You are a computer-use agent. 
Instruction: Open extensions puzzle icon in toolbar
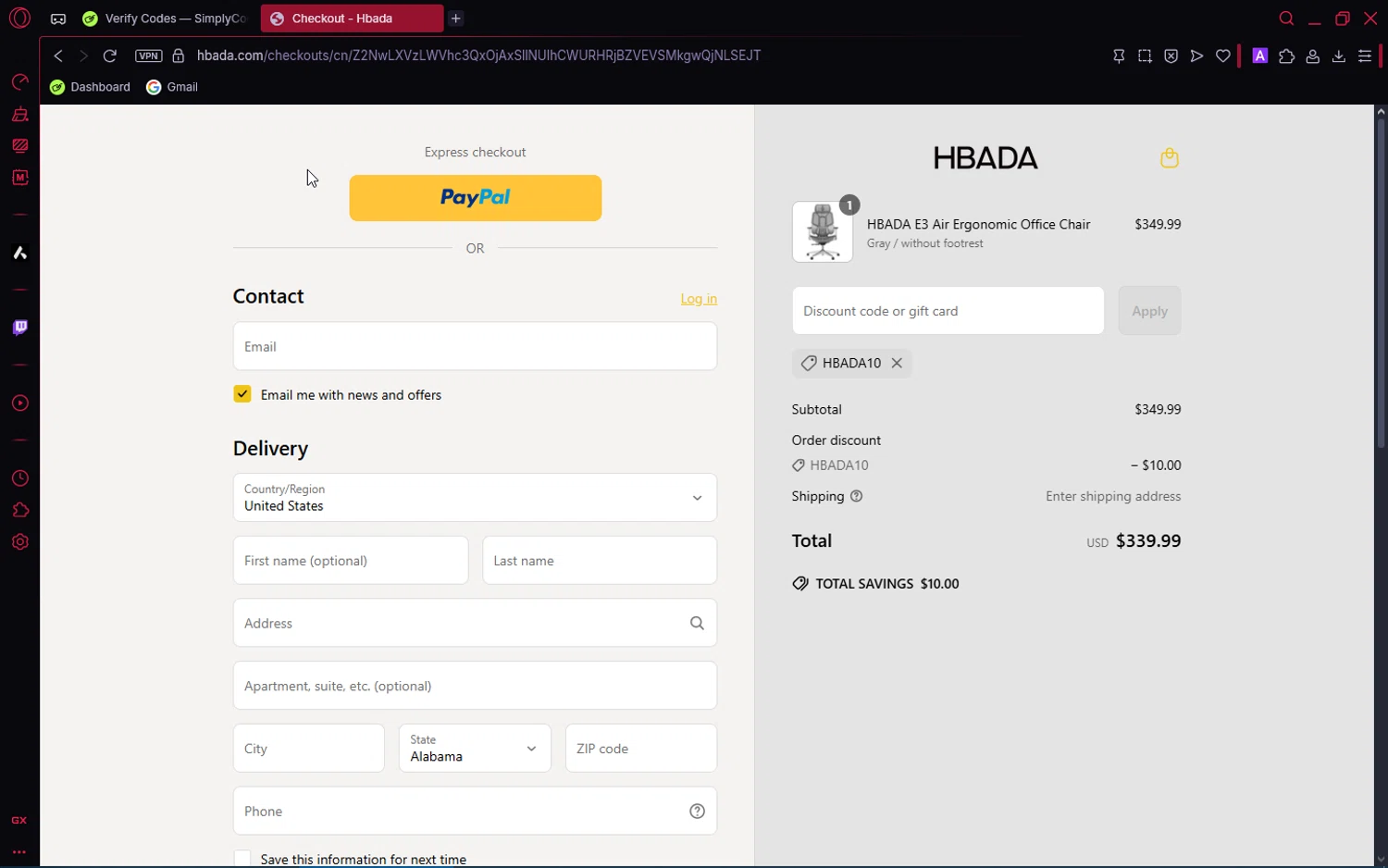tap(1286, 56)
